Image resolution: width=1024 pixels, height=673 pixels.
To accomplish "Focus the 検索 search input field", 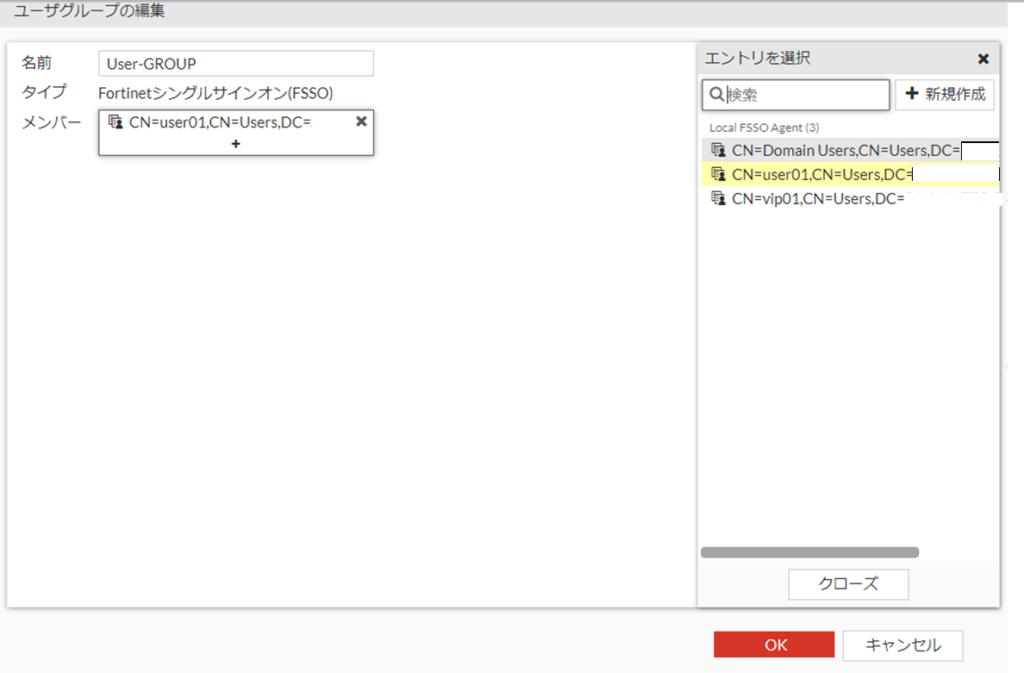I will pyautogui.click(x=805, y=95).
